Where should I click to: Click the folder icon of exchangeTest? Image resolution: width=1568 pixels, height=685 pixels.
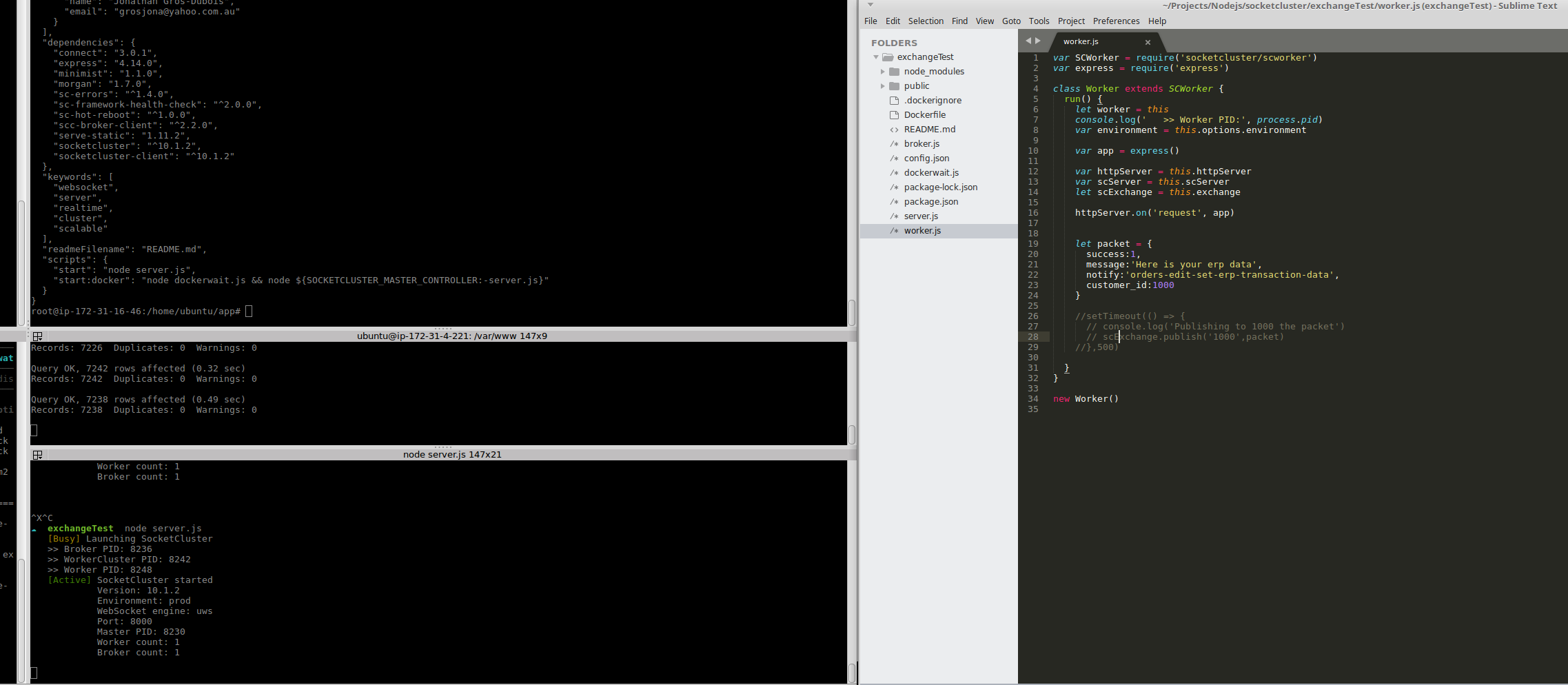coord(888,57)
